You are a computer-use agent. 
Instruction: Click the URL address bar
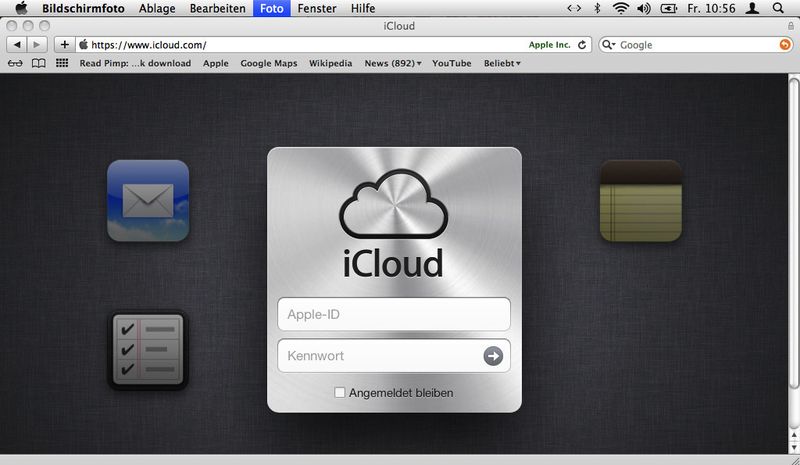pos(334,45)
